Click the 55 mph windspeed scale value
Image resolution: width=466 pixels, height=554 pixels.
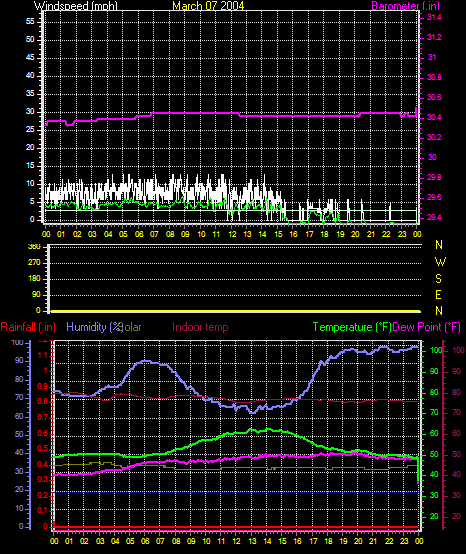30,22
